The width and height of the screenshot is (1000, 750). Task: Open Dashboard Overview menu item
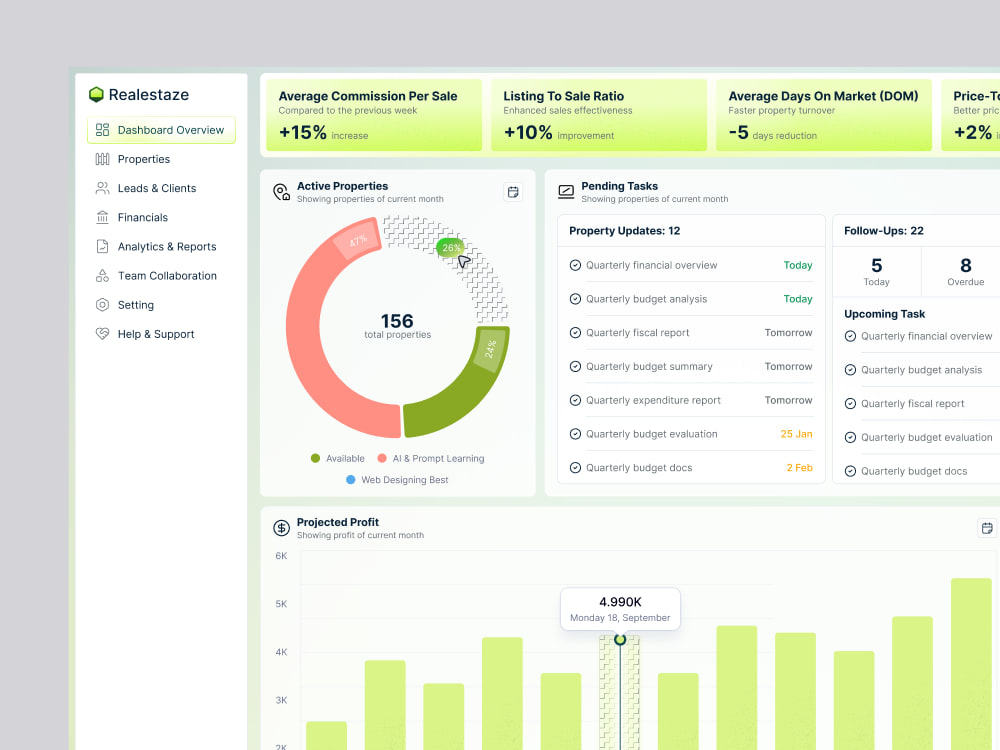pyautogui.click(x=161, y=130)
